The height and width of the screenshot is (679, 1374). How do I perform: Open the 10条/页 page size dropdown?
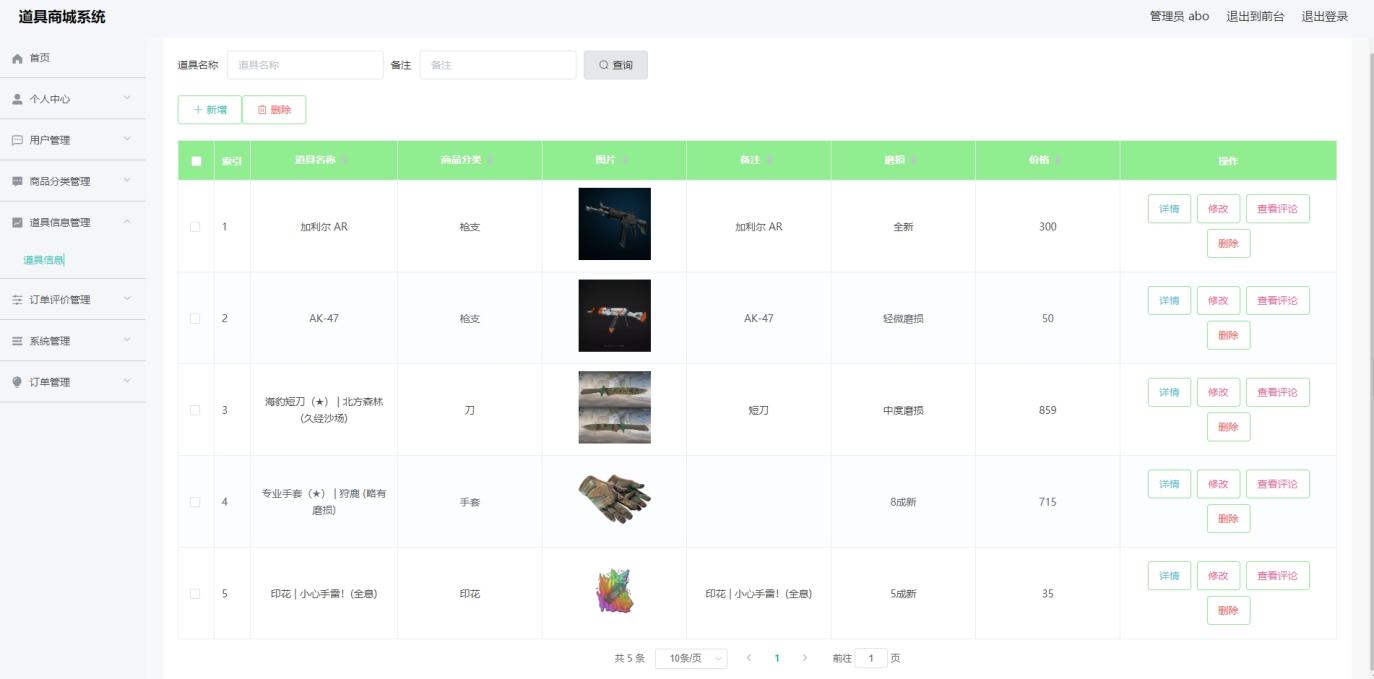691,658
